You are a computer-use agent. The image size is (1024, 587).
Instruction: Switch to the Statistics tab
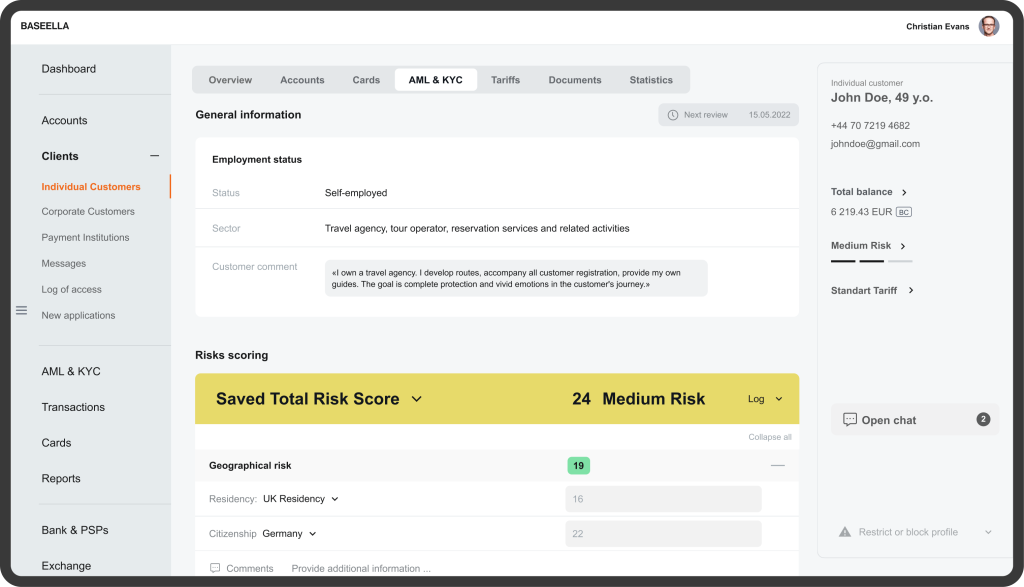point(651,79)
